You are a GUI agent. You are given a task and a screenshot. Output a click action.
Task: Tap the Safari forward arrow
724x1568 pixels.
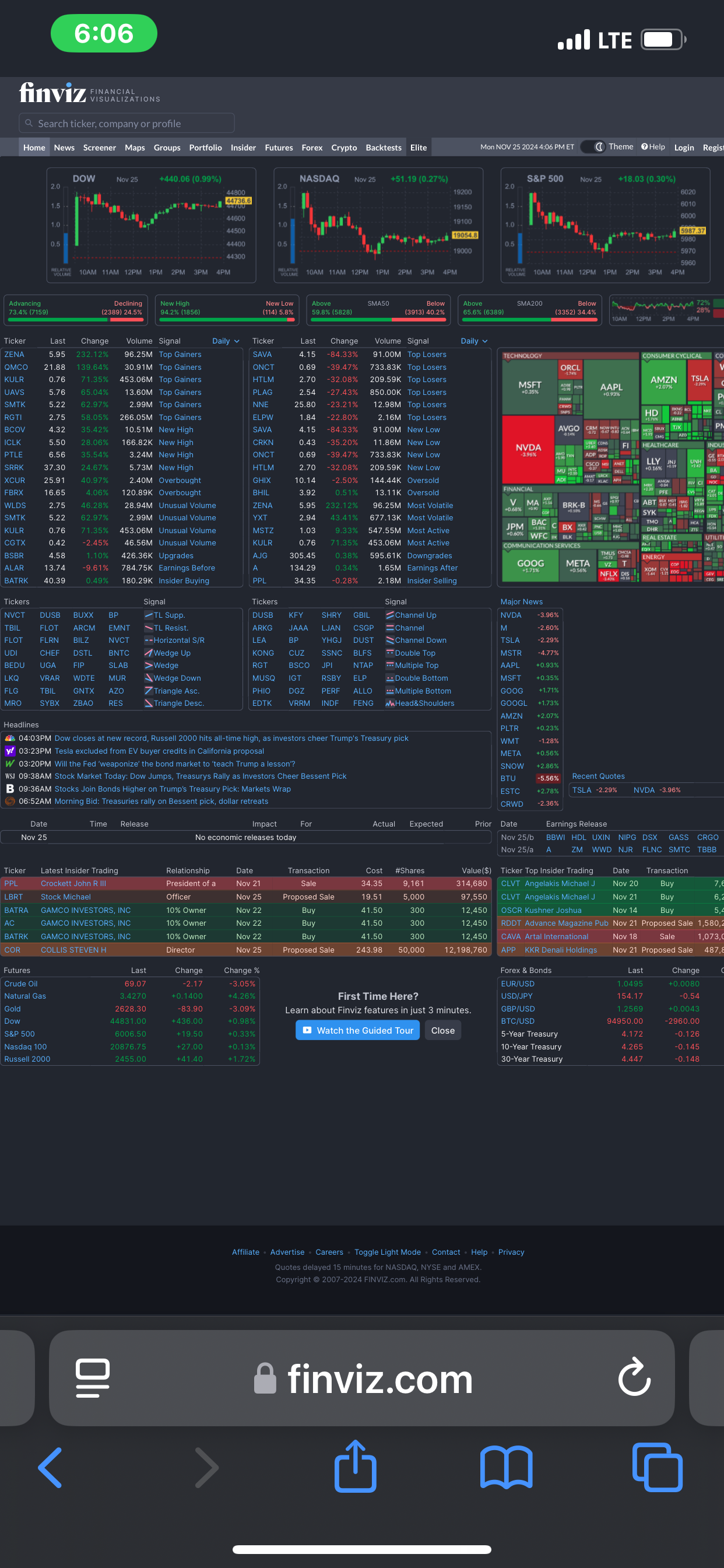click(206, 1468)
